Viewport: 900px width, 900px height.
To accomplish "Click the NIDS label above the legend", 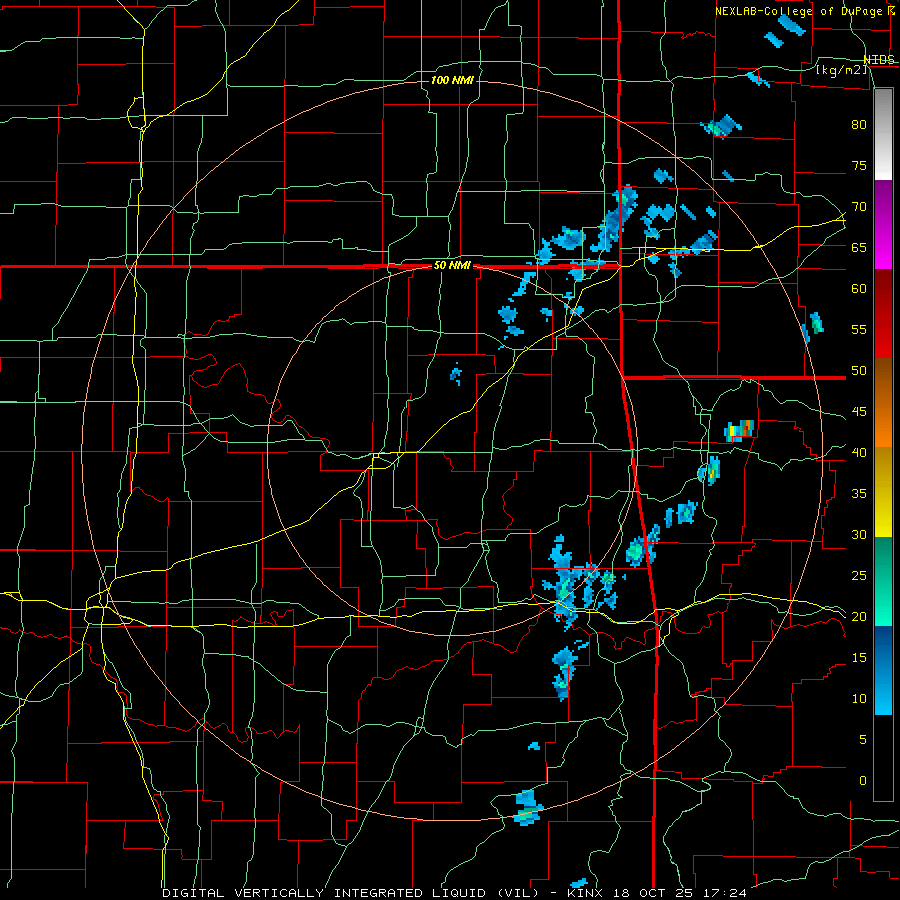I will [x=879, y=60].
